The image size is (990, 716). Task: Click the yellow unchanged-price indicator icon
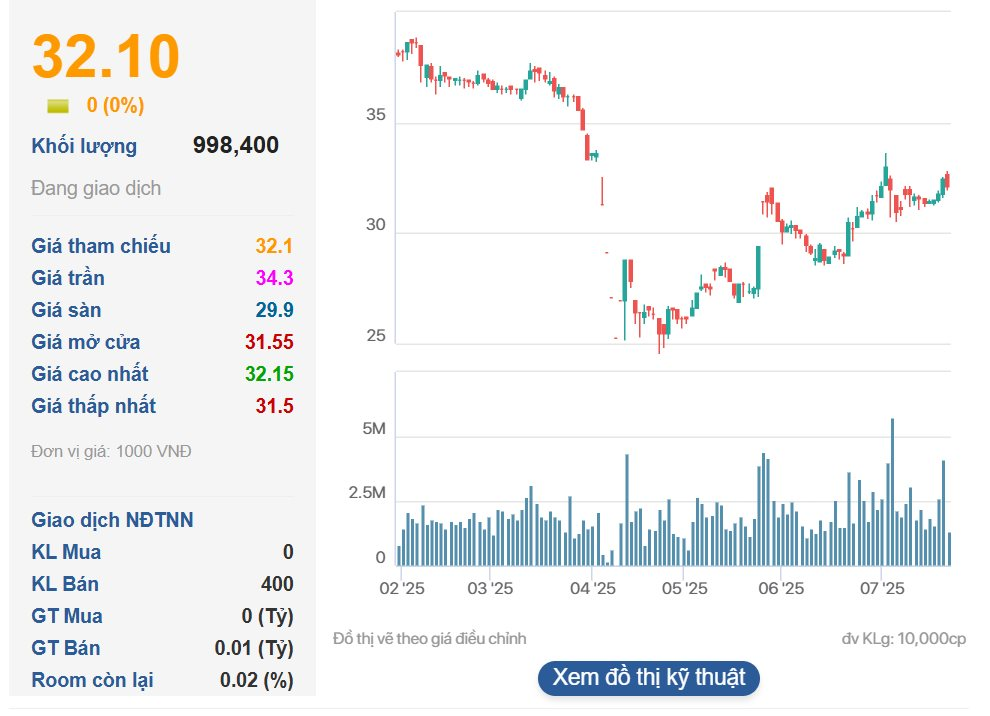[x=58, y=106]
